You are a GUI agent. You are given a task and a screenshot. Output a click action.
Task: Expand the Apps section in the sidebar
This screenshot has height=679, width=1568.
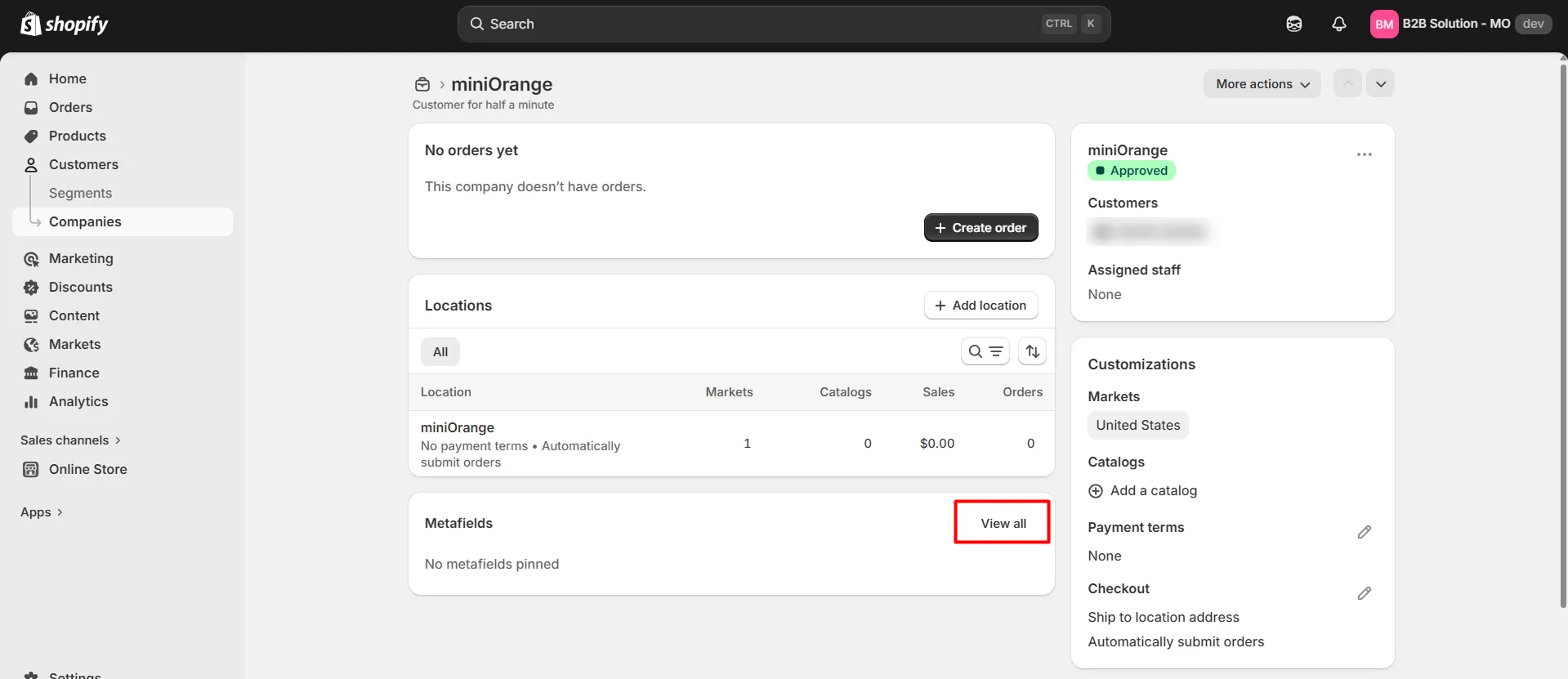pos(42,512)
